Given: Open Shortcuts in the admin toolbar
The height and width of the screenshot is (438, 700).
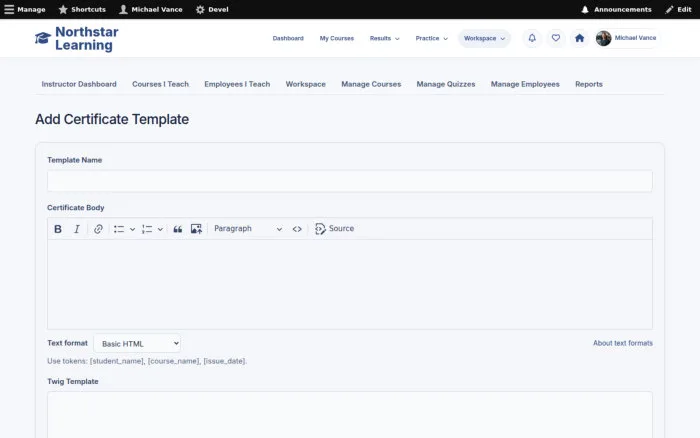Looking at the screenshot, I should pos(82,9).
